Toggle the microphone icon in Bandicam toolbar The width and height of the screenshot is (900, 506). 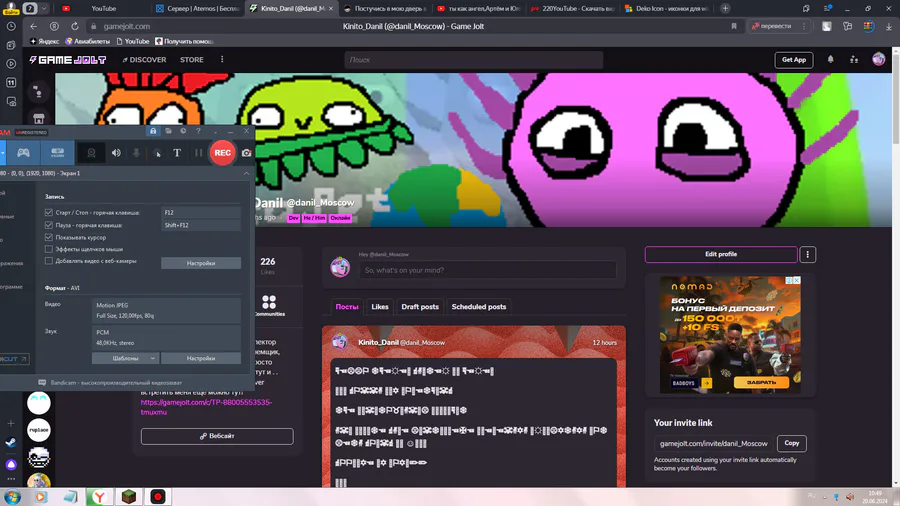coord(136,153)
